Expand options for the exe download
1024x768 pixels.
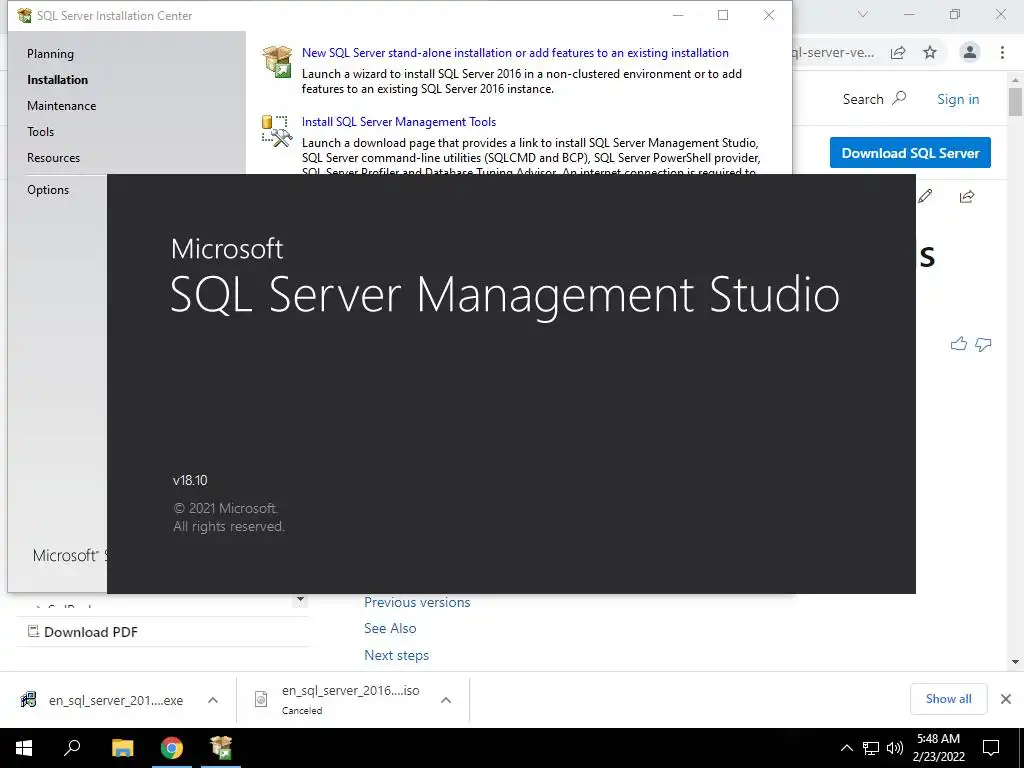pyautogui.click(x=213, y=700)
